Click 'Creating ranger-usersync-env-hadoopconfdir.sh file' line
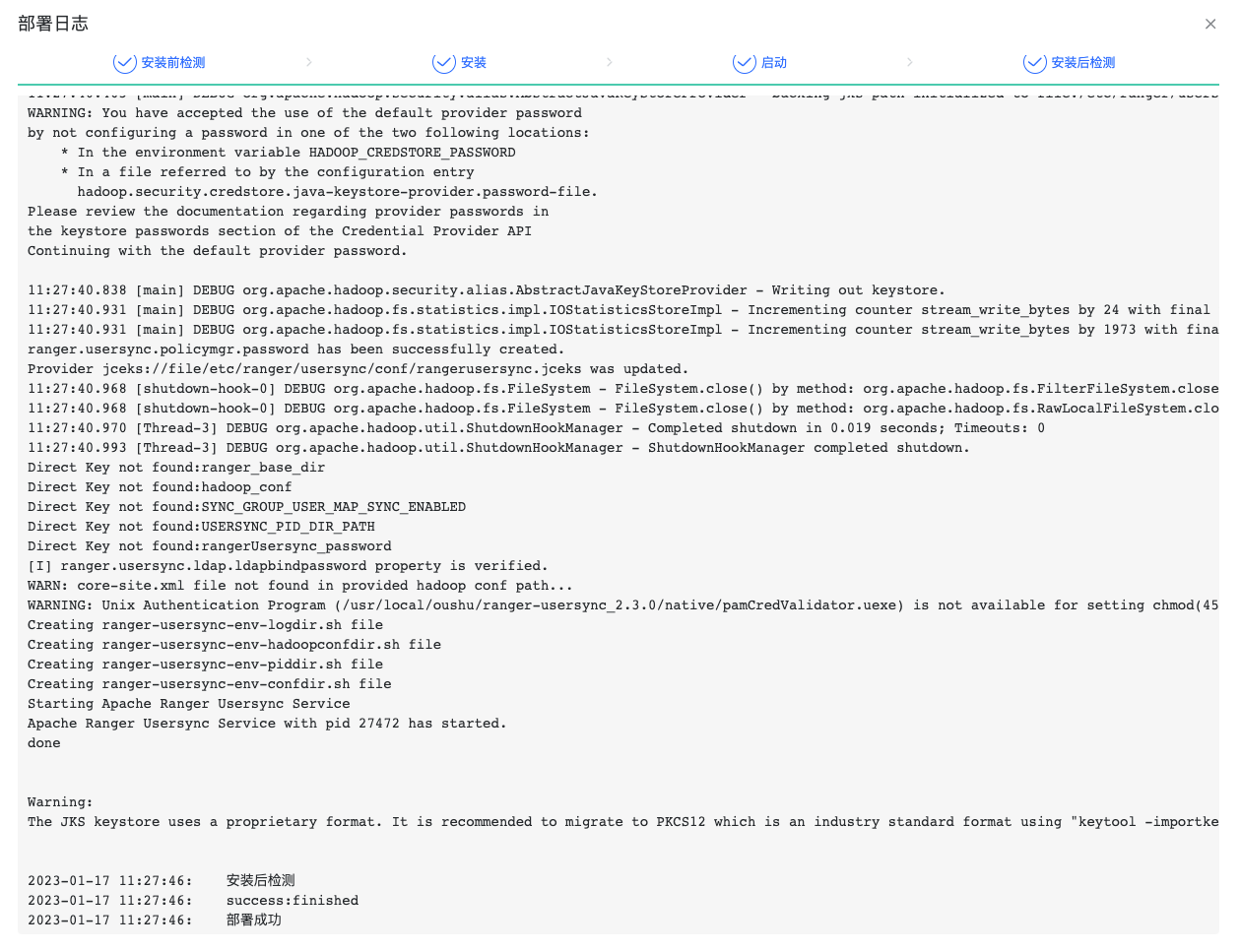 [x=234, y=645]
